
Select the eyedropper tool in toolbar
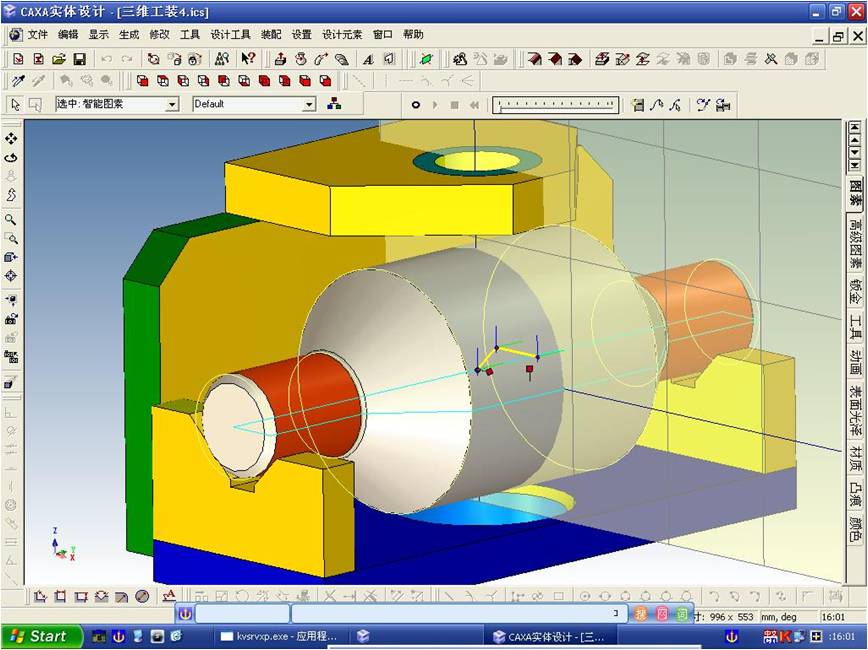pyautogui.click(x=17, y=81)
